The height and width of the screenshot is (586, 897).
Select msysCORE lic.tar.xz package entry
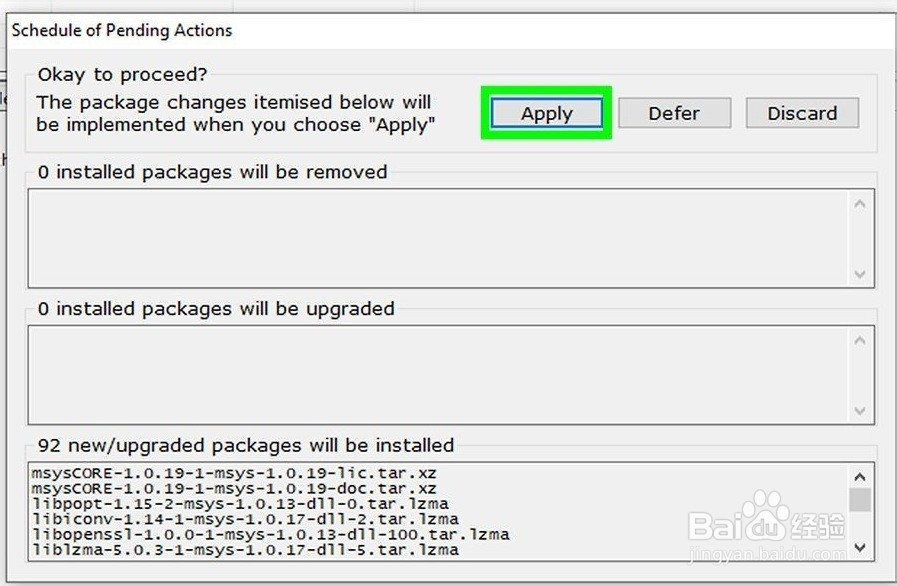click(x=234, y=473)
